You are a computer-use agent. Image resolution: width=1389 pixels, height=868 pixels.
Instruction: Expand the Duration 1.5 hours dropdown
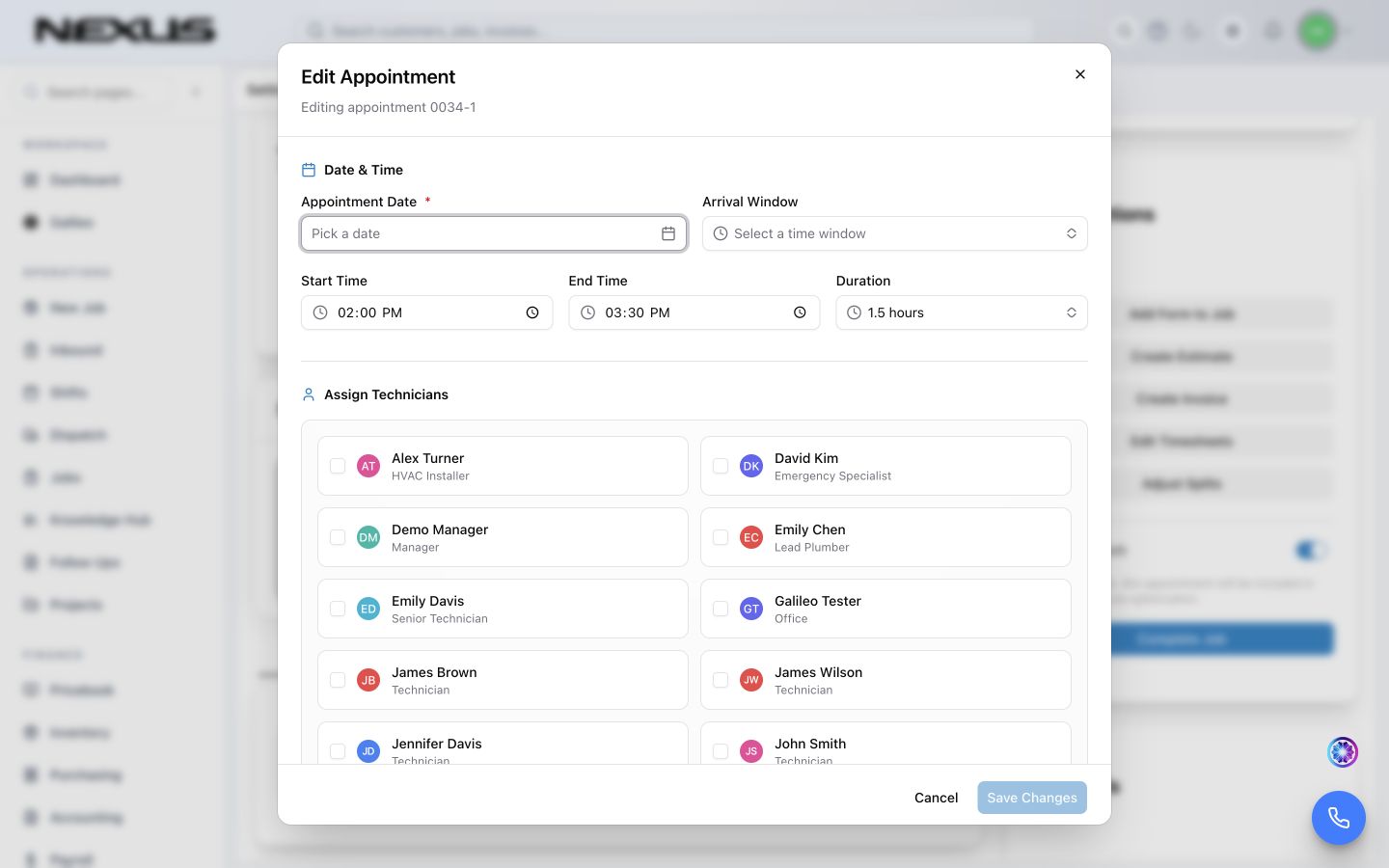[x=962, y=312]
